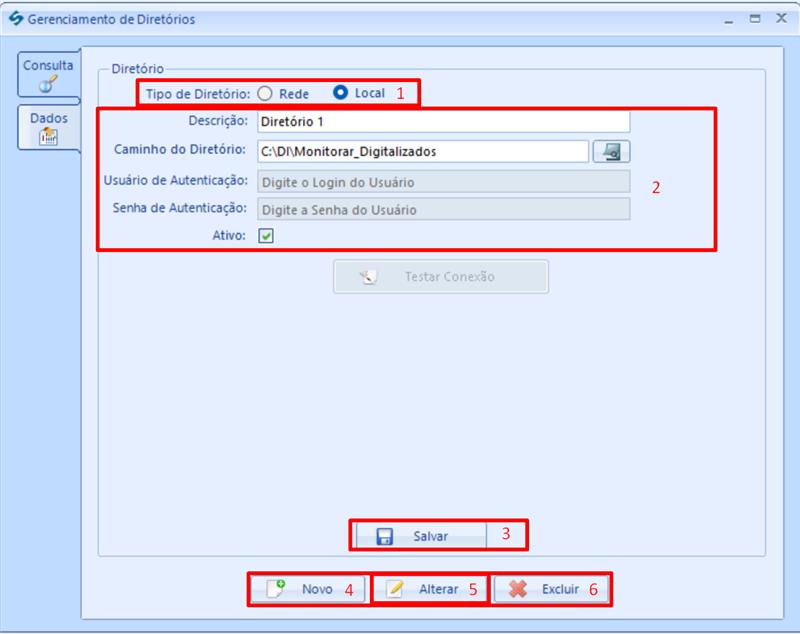Click into the Descrição text field
Image resolution: width=800 pixels, height=634 pixels.
tap(442, 122)
